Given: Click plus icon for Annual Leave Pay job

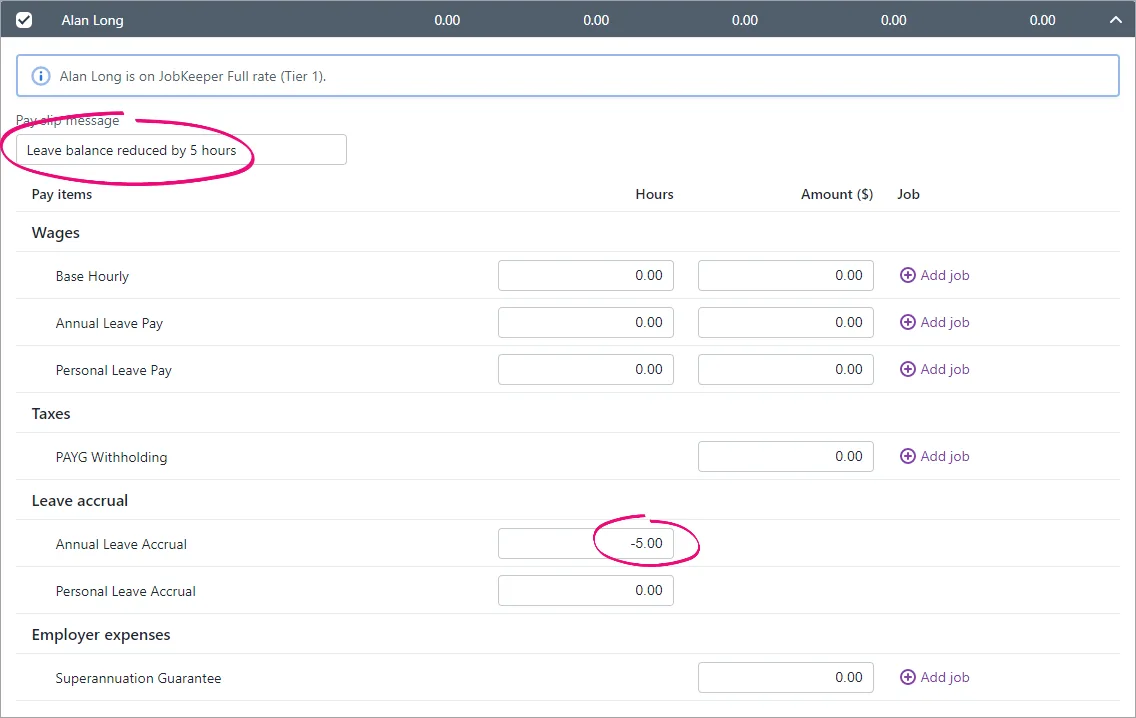Looking at the screenshot, I should point(907,322).
